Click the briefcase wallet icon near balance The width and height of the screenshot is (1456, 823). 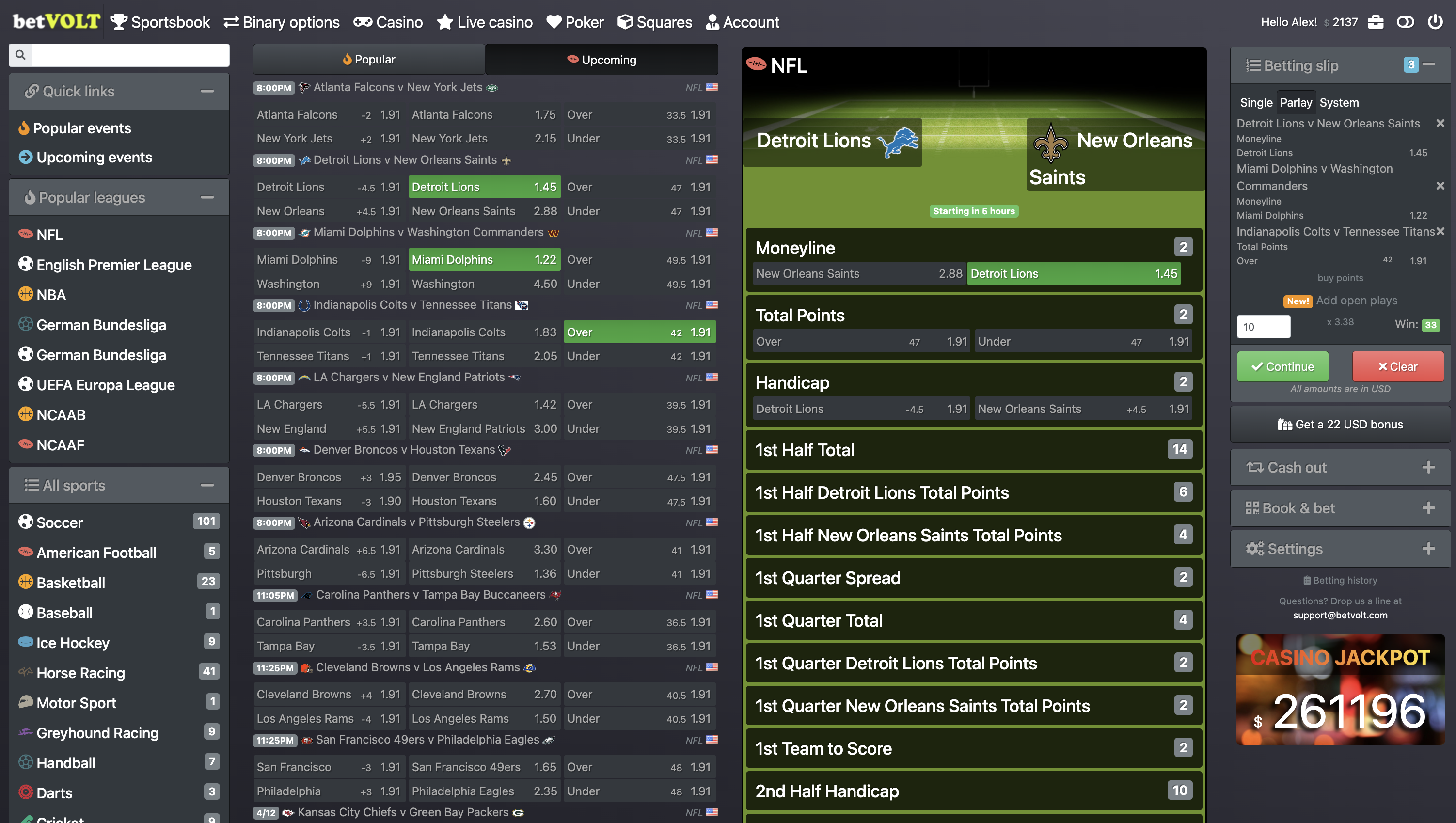pos(1376,22)
